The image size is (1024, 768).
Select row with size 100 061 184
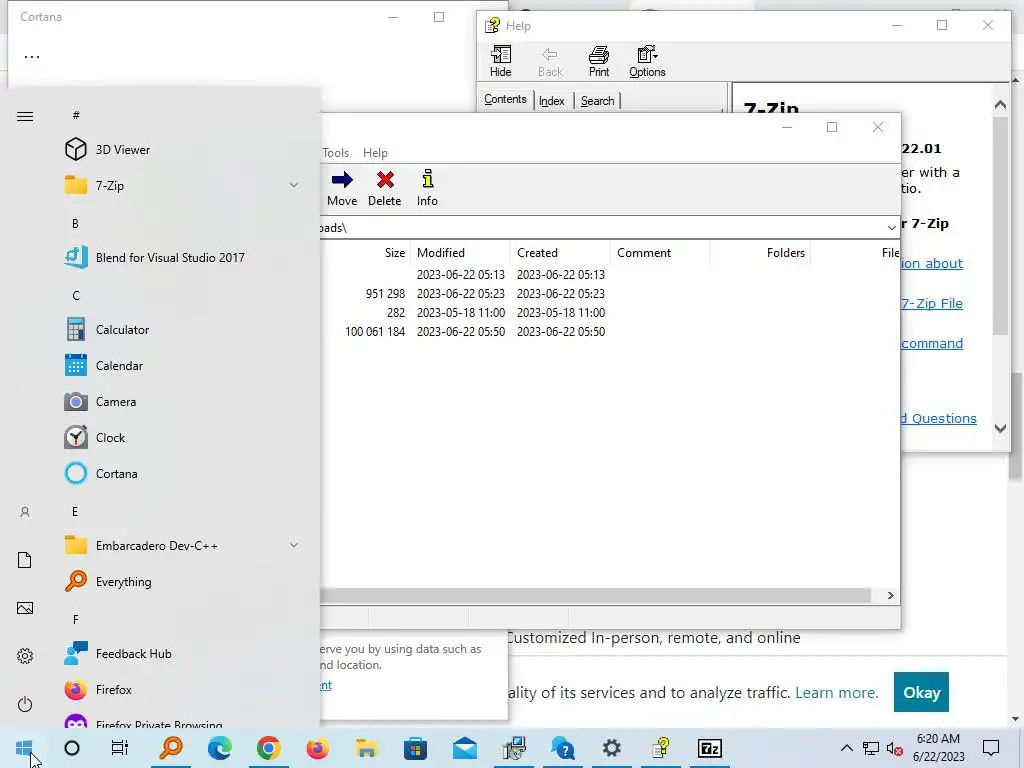[x=610, y=332]
